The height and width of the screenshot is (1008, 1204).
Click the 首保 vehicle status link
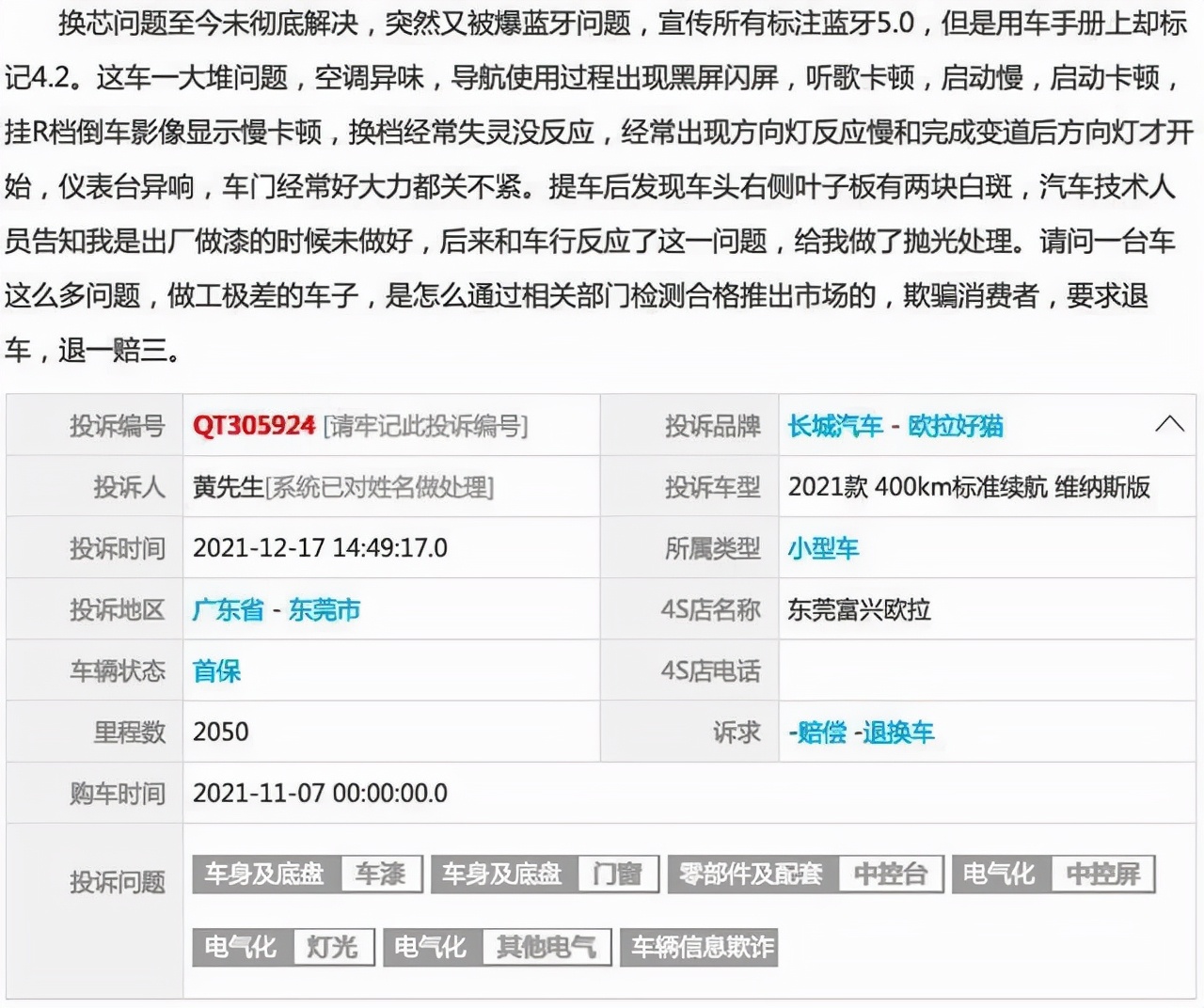[216, 670]
